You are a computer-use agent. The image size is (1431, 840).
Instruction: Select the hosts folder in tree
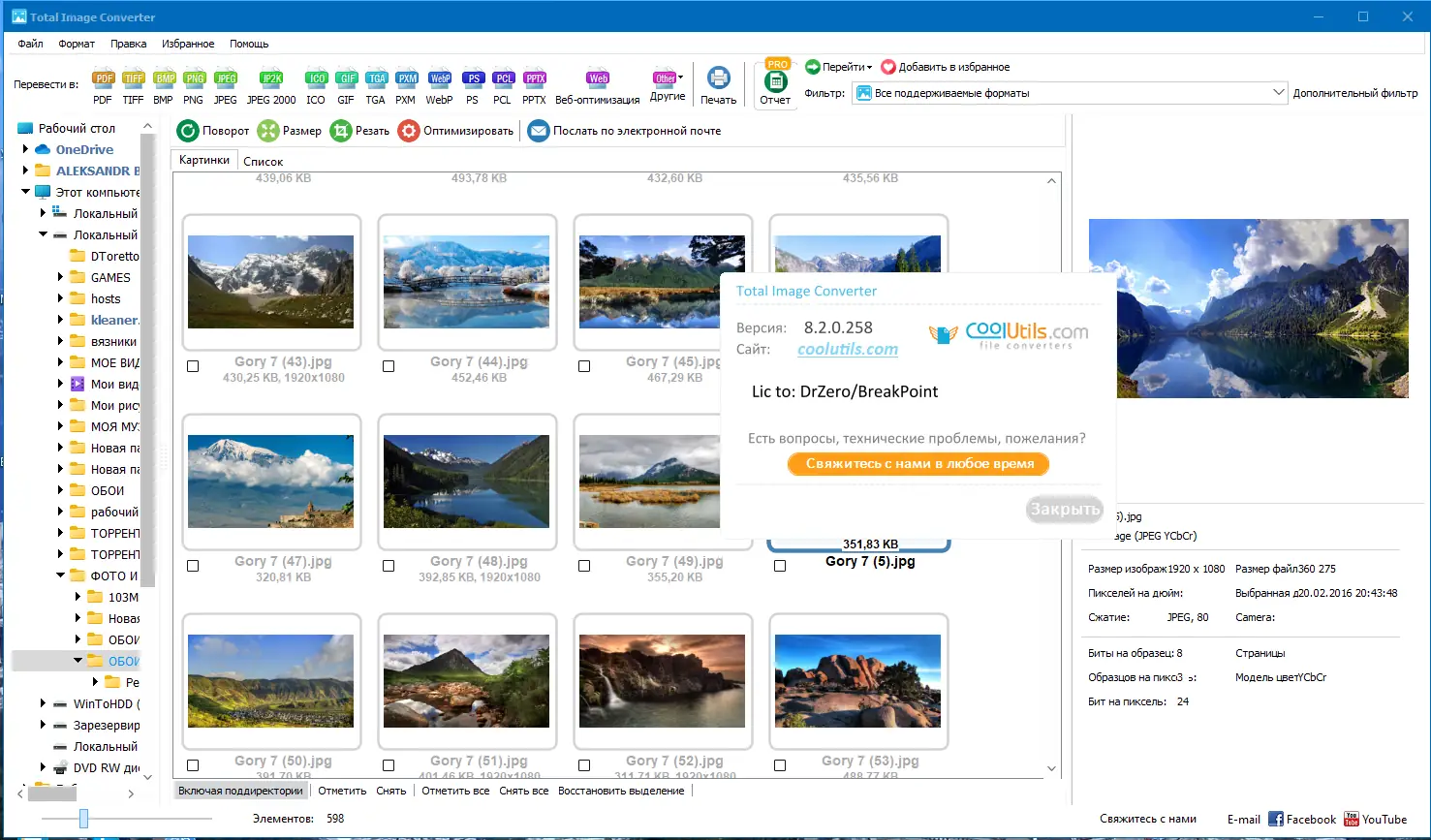[106, 298]
